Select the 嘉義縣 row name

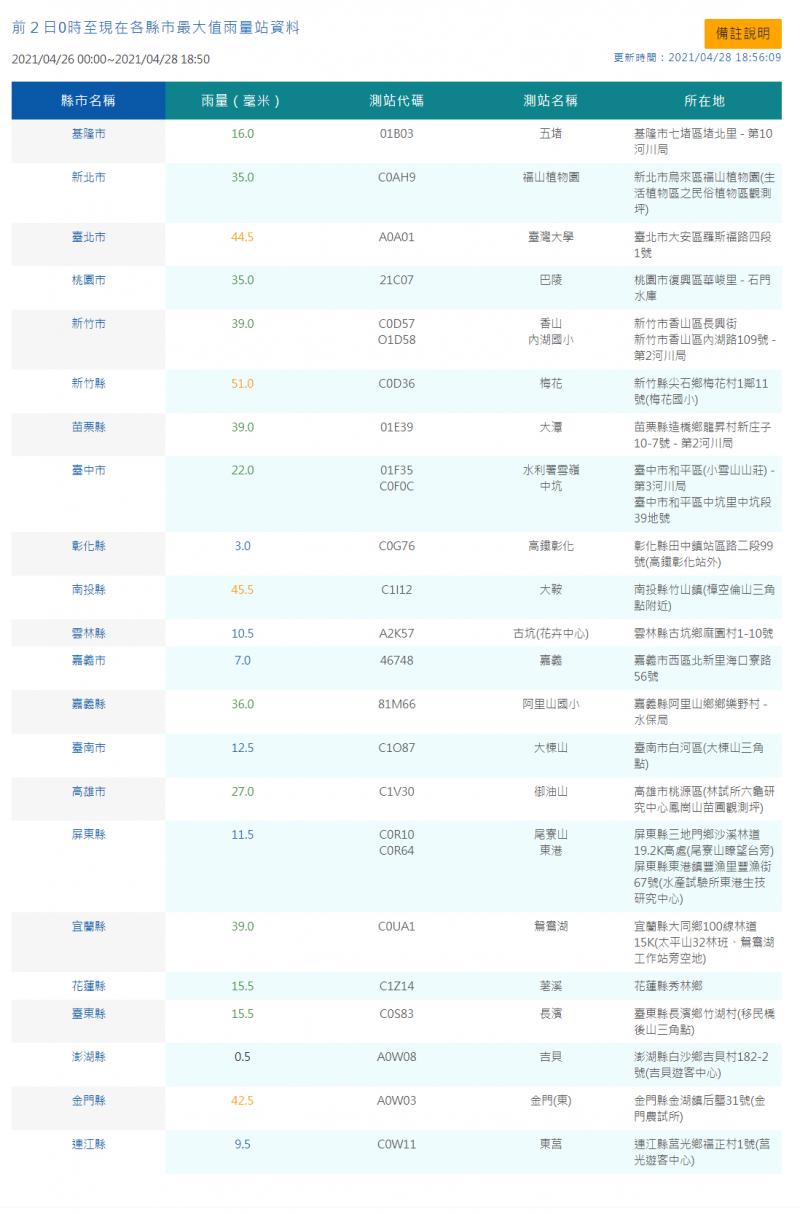(88, 704)
